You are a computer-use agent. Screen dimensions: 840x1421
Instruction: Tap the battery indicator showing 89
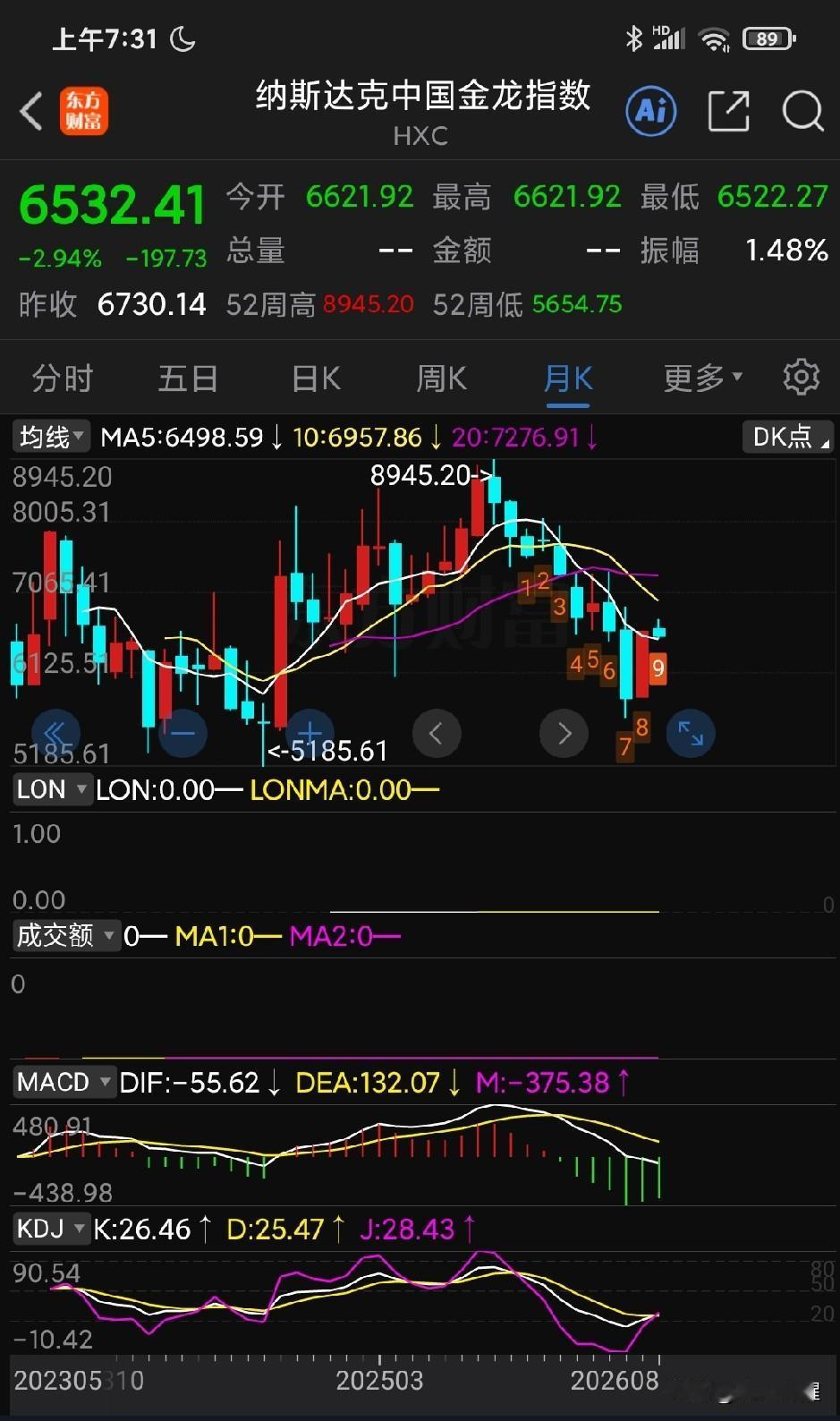tap(769, 38)
